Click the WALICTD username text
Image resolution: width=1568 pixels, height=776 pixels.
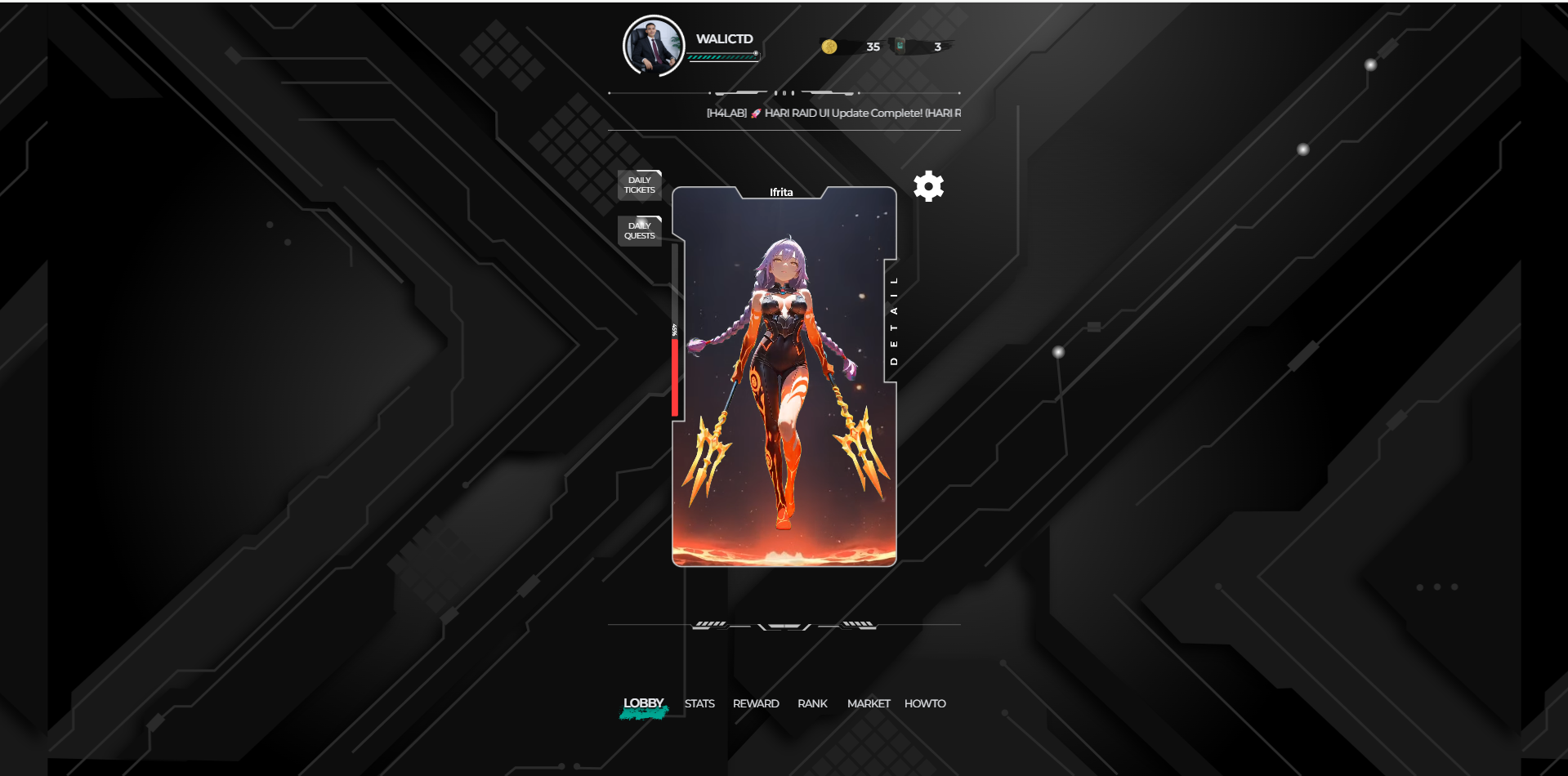click(x=725, y=38)
